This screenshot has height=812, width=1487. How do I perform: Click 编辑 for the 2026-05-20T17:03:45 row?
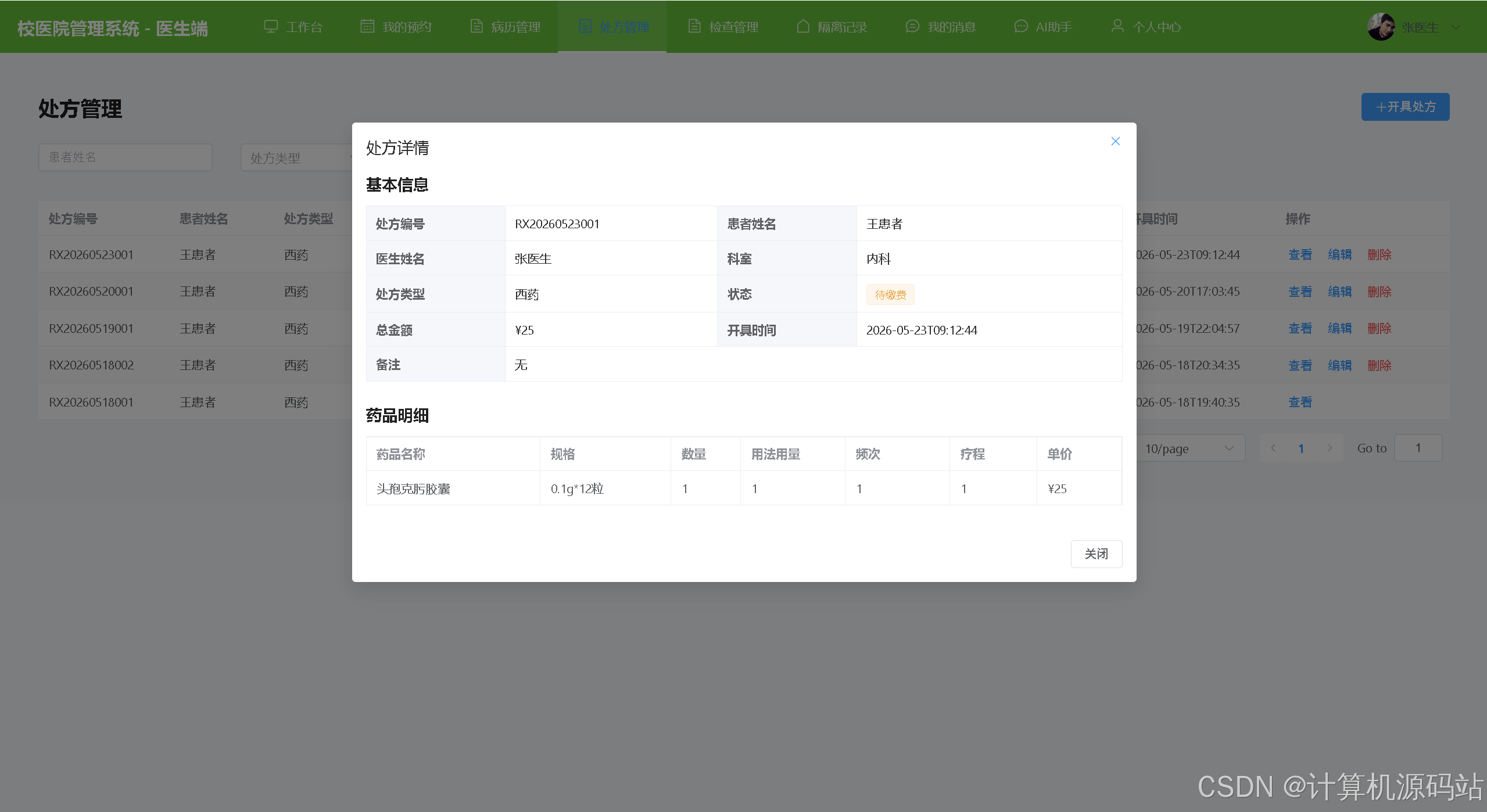click(x=1339, y=292)
